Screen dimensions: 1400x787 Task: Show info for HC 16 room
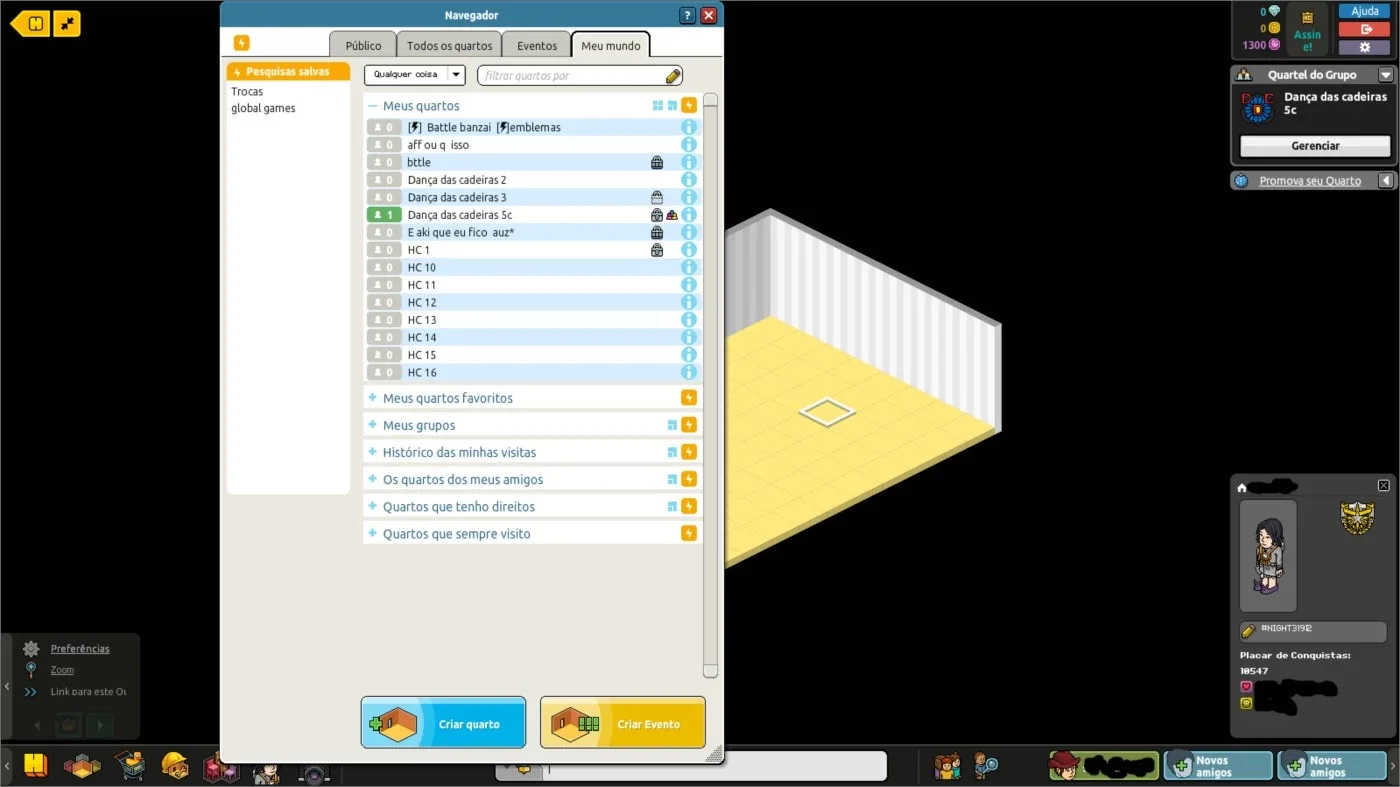pos(688,372)
